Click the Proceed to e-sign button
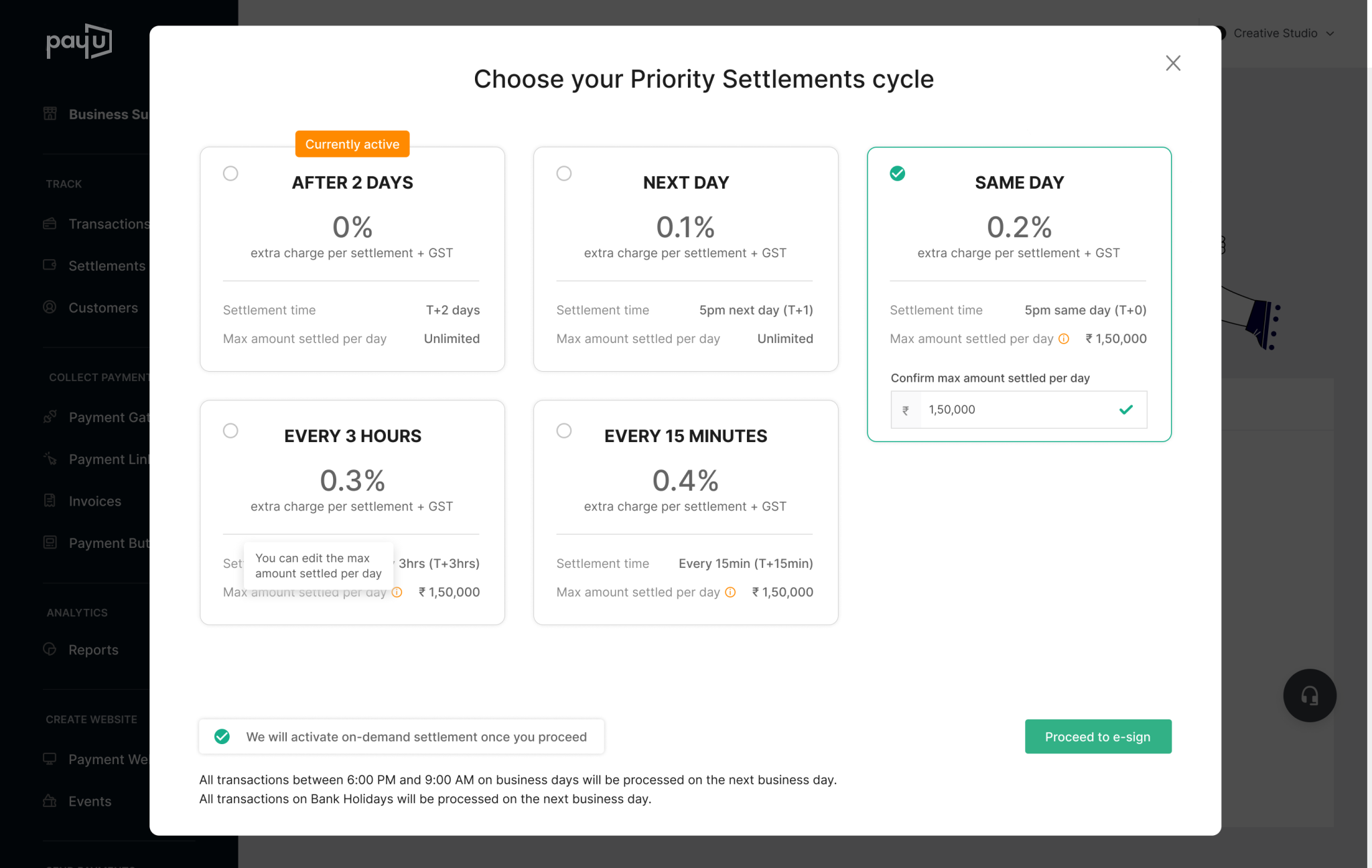 (1098, 737)
